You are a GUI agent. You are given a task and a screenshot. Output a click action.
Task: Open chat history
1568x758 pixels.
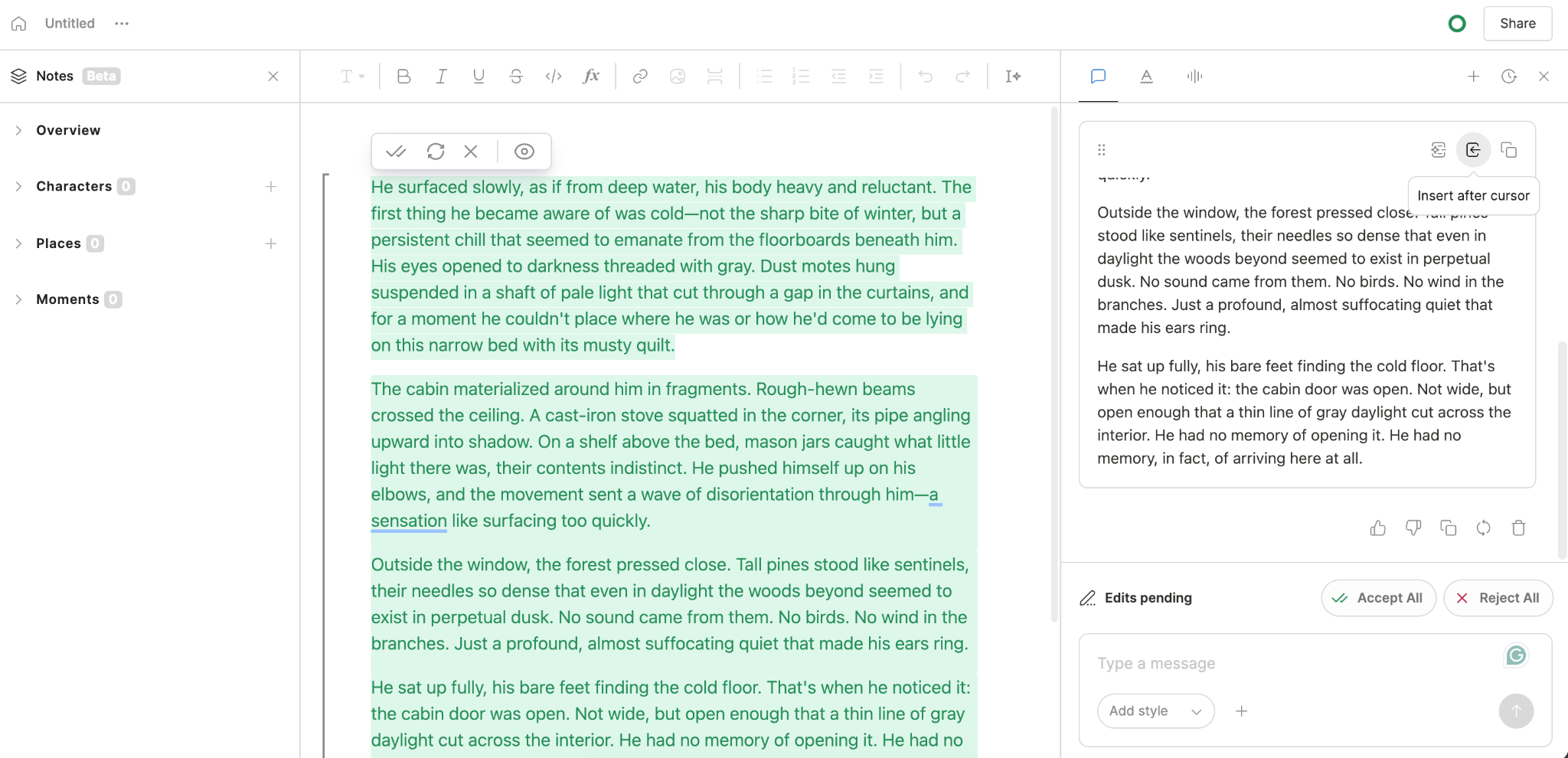point(1509,77)
